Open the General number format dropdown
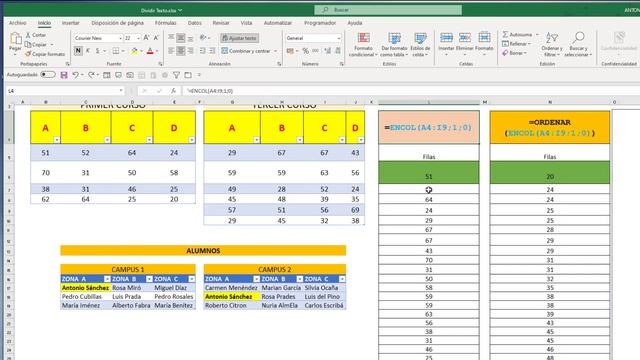This screenshot has height=360, width=640. (339, 38)
